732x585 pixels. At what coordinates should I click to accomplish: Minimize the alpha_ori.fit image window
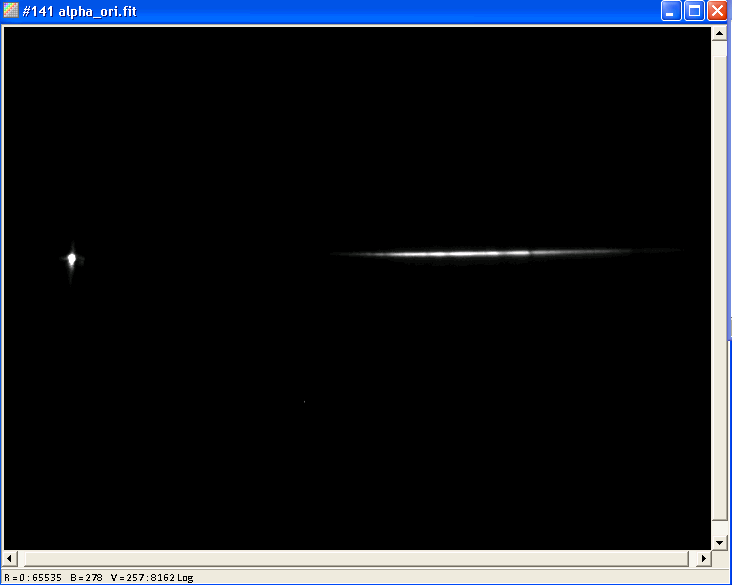click(671, 11)
